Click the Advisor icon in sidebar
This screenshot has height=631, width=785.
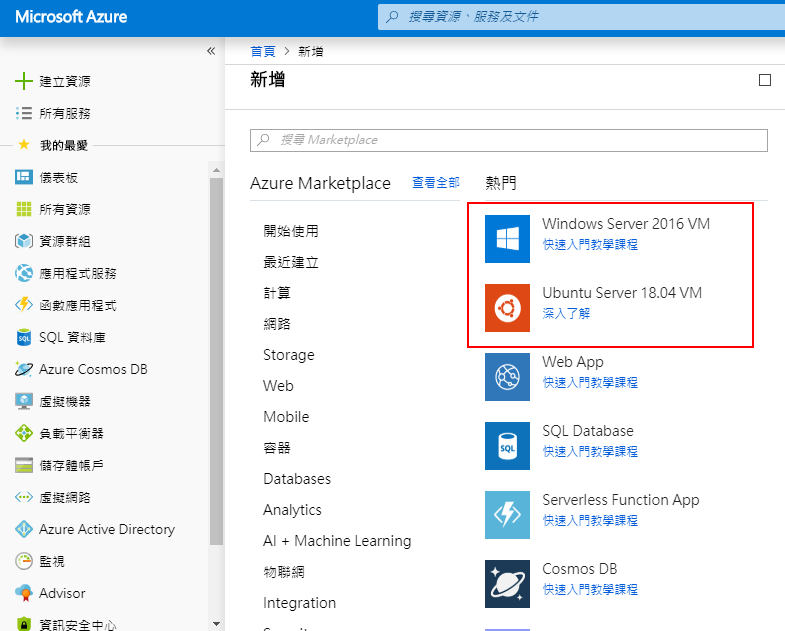[24, 593]
